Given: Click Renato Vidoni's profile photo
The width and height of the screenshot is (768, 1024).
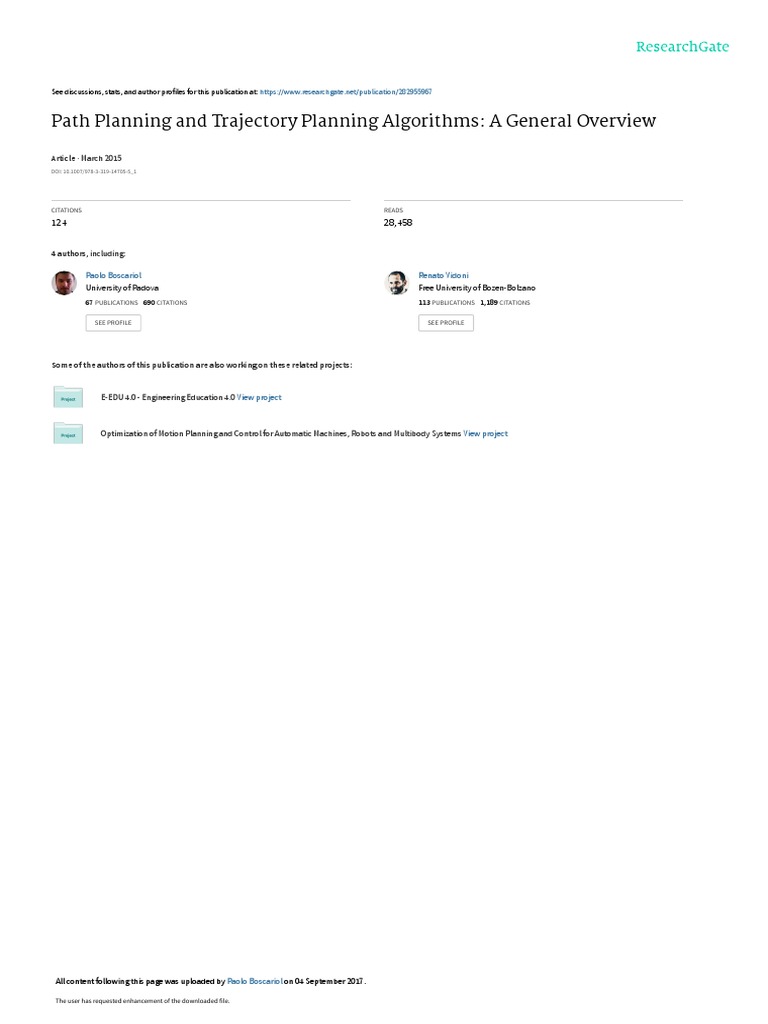Looking at the screenshot, I should (x=396, y=283).
